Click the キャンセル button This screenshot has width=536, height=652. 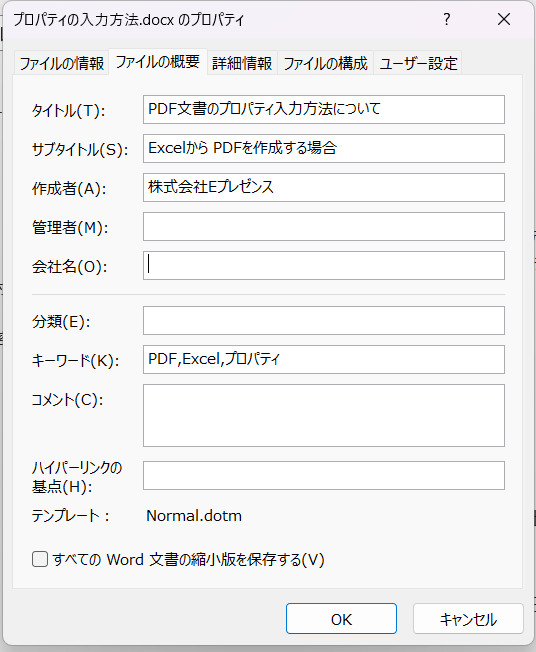coord(468,619)
